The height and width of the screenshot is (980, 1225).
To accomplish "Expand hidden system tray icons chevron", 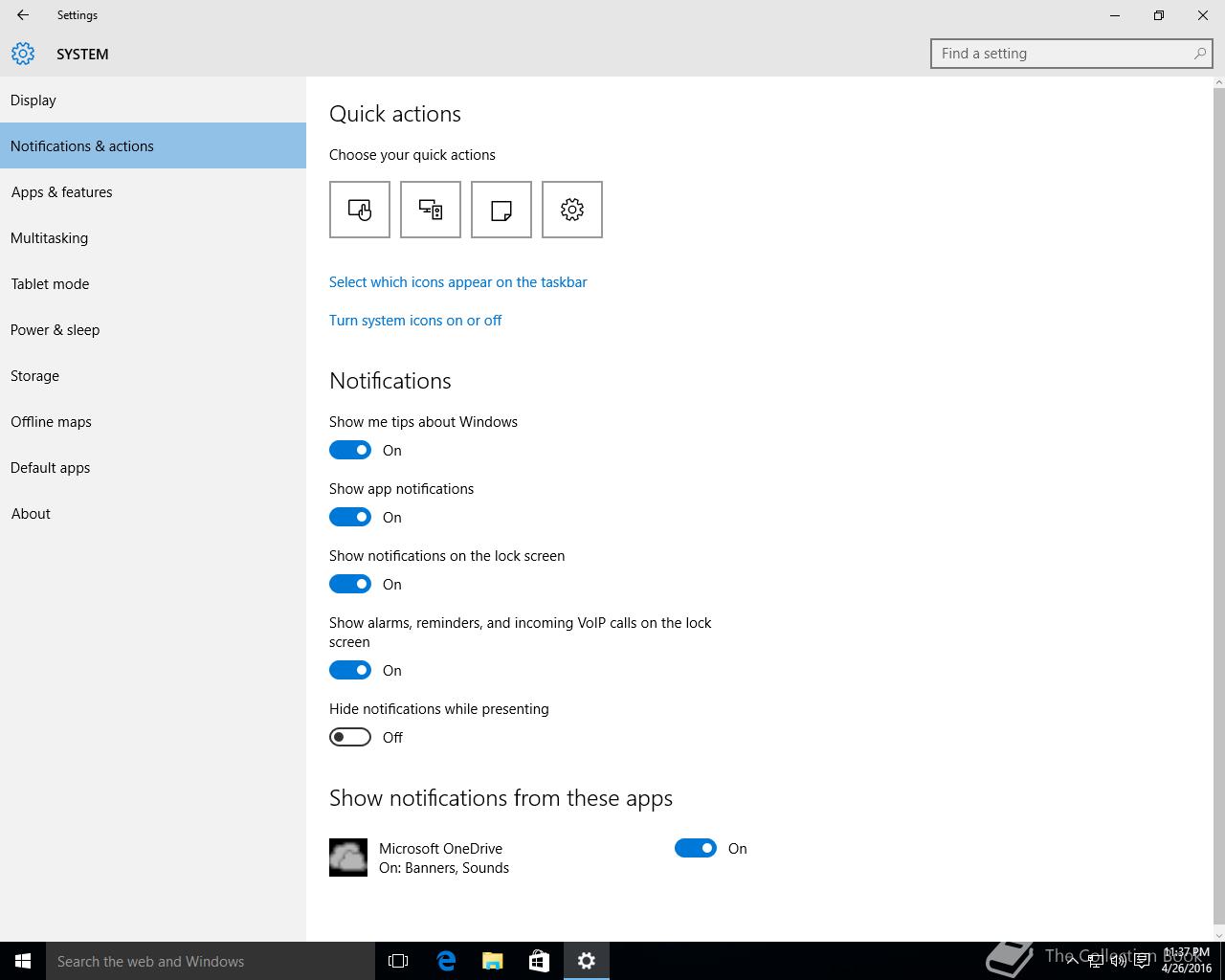I will [1072, 961].
